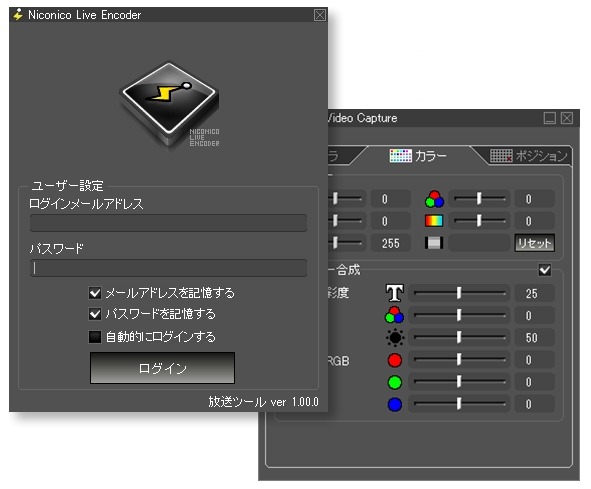The image size is (591, 489).
Task: Click the slider beside the 合成 RGB circles icon
Action: tap(459, 315)
